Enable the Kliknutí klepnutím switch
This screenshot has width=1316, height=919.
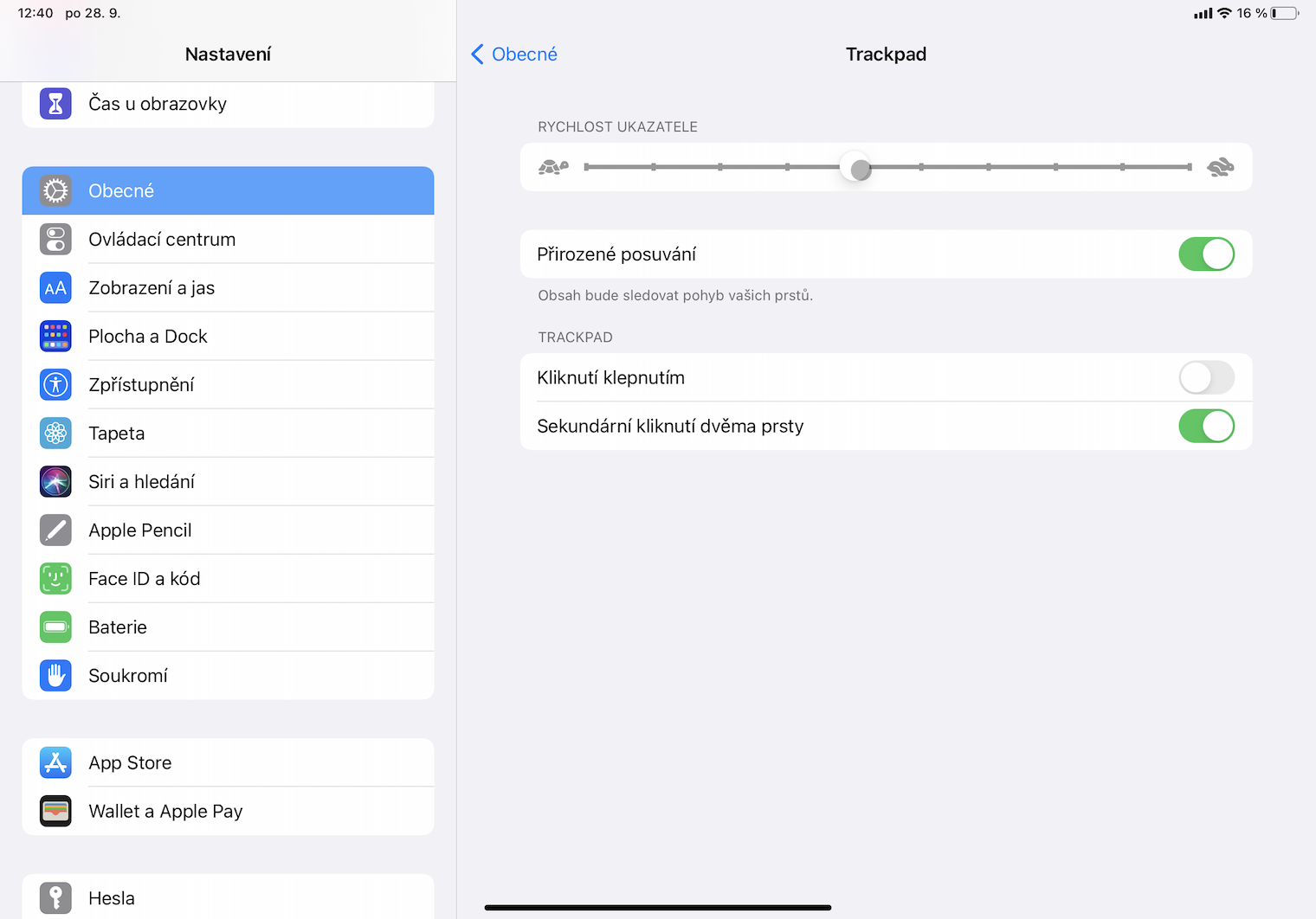(x=1206, y=378)
